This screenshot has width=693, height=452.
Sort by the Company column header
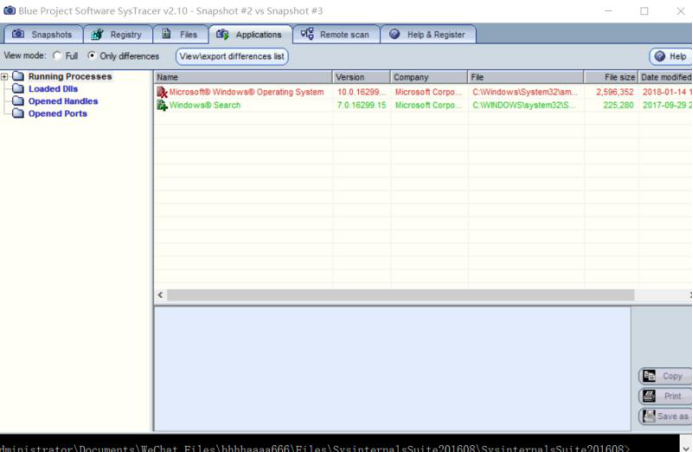(429, 77)
